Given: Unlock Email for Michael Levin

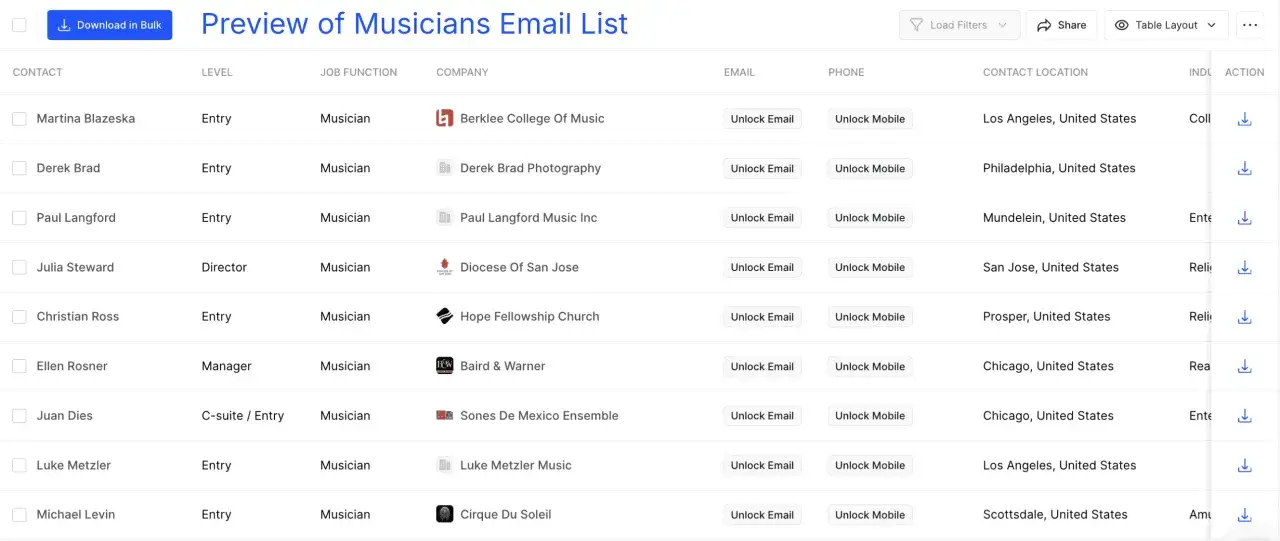Looking at the screenshot, I should click(762, 515).
